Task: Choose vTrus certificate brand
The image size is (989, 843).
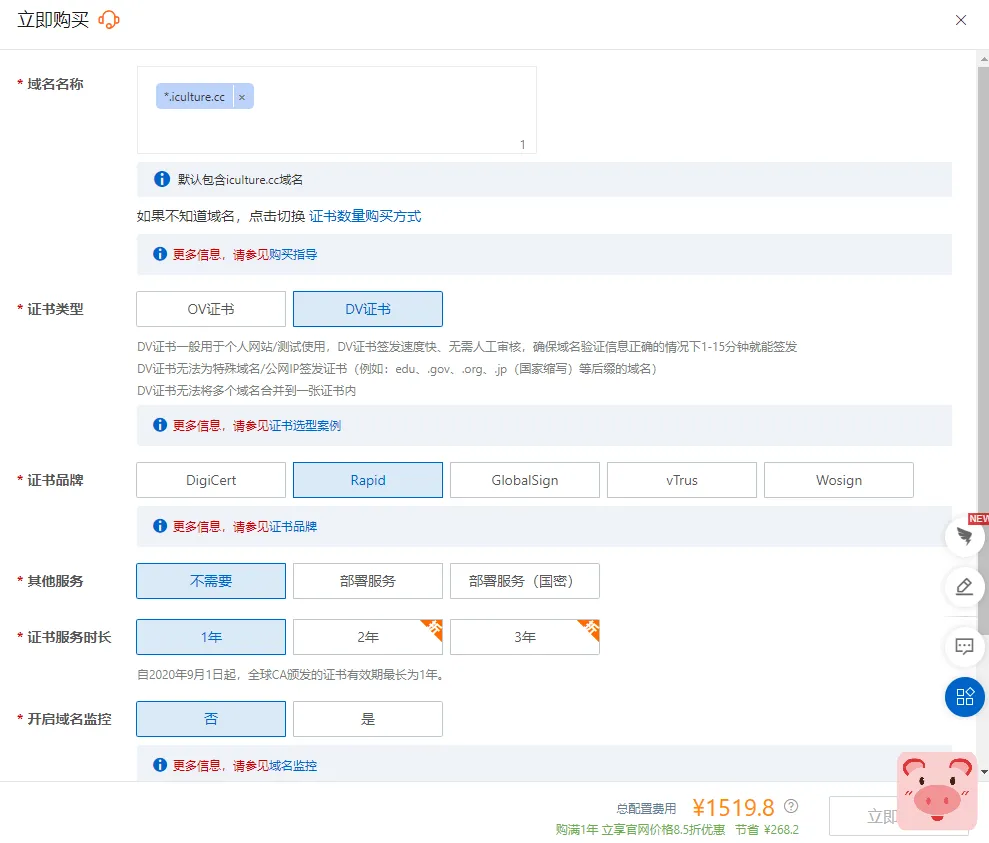Action: pos(682,480)
